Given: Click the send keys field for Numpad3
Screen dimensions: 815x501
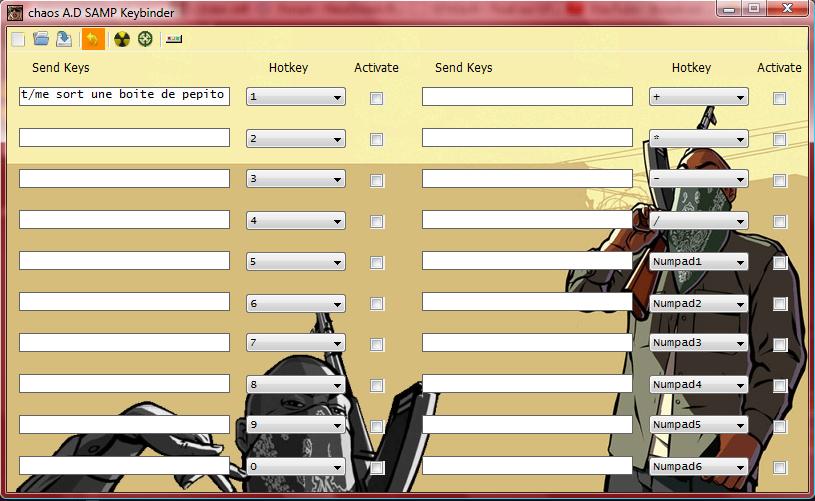Looking at the screenshot, I should click(x=527, y=342).
